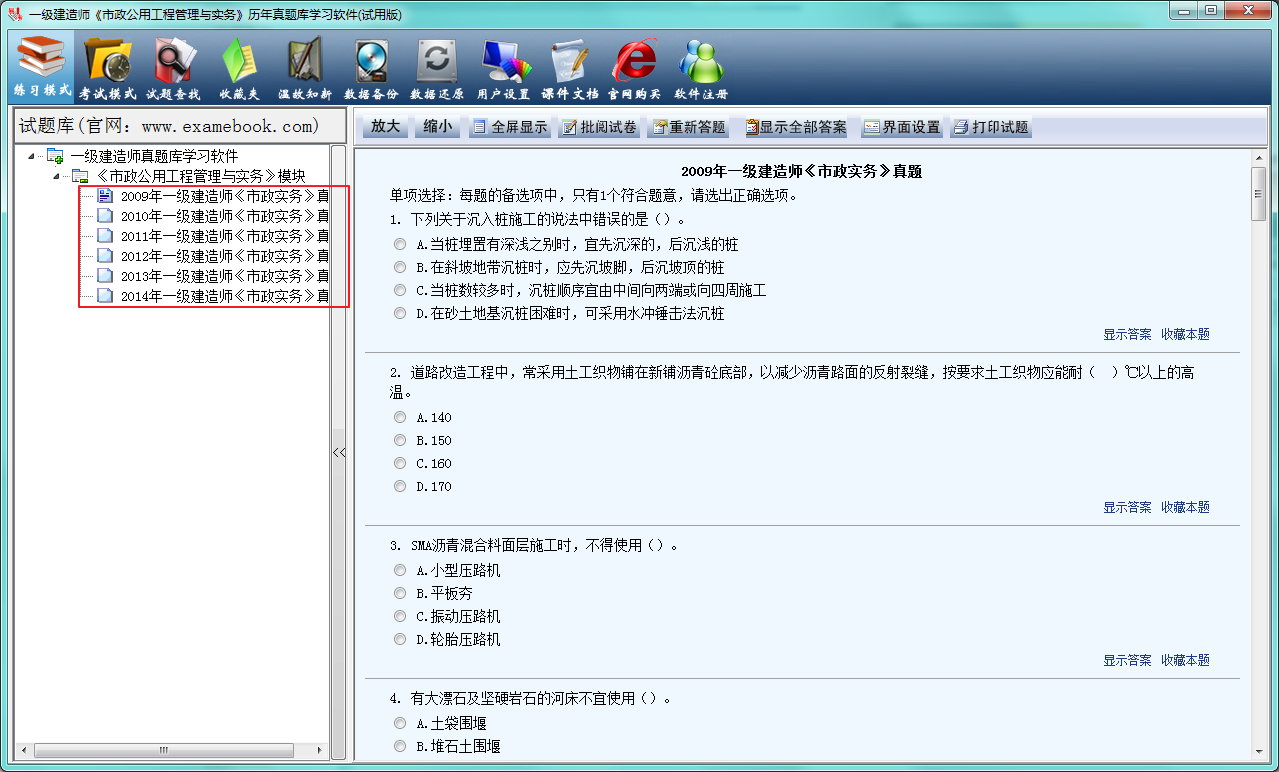Click 显示答案 link for question 1
This screenshot has height=772, width=1279.
click(1127, 334)
